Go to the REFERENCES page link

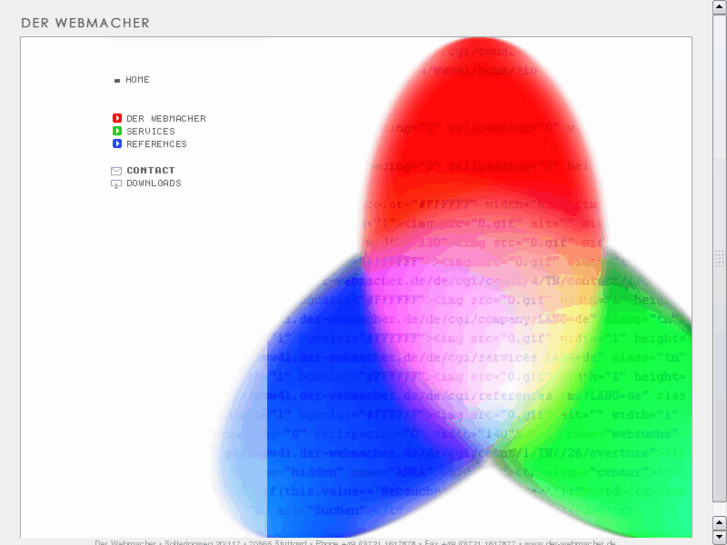click(x=156, y=144)
